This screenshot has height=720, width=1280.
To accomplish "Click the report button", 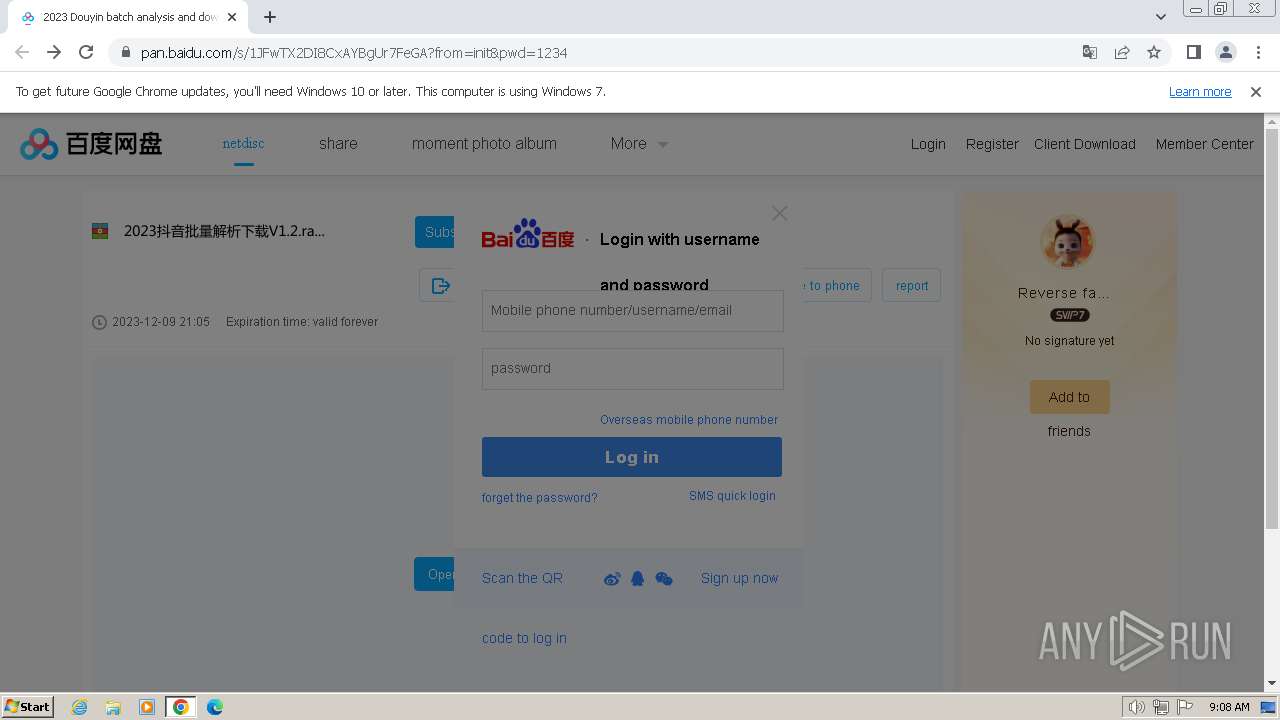I will [912, 286].
